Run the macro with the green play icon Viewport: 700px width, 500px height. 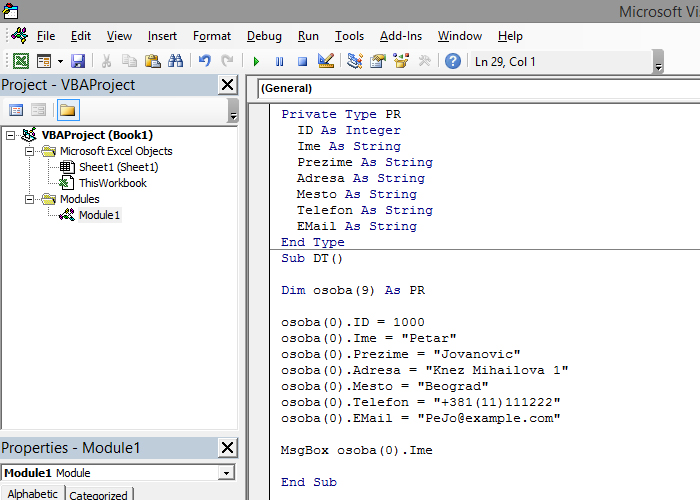(256, 62)
